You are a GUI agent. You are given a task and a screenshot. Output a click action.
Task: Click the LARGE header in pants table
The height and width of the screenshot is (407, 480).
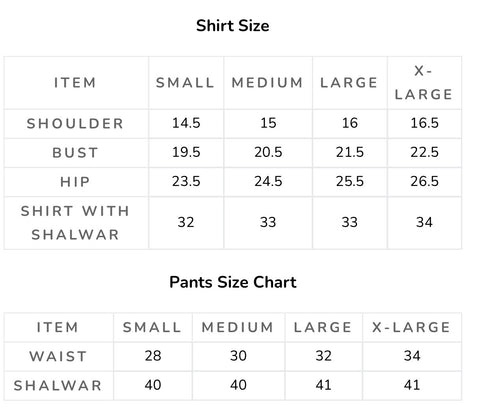coord(323,327)
